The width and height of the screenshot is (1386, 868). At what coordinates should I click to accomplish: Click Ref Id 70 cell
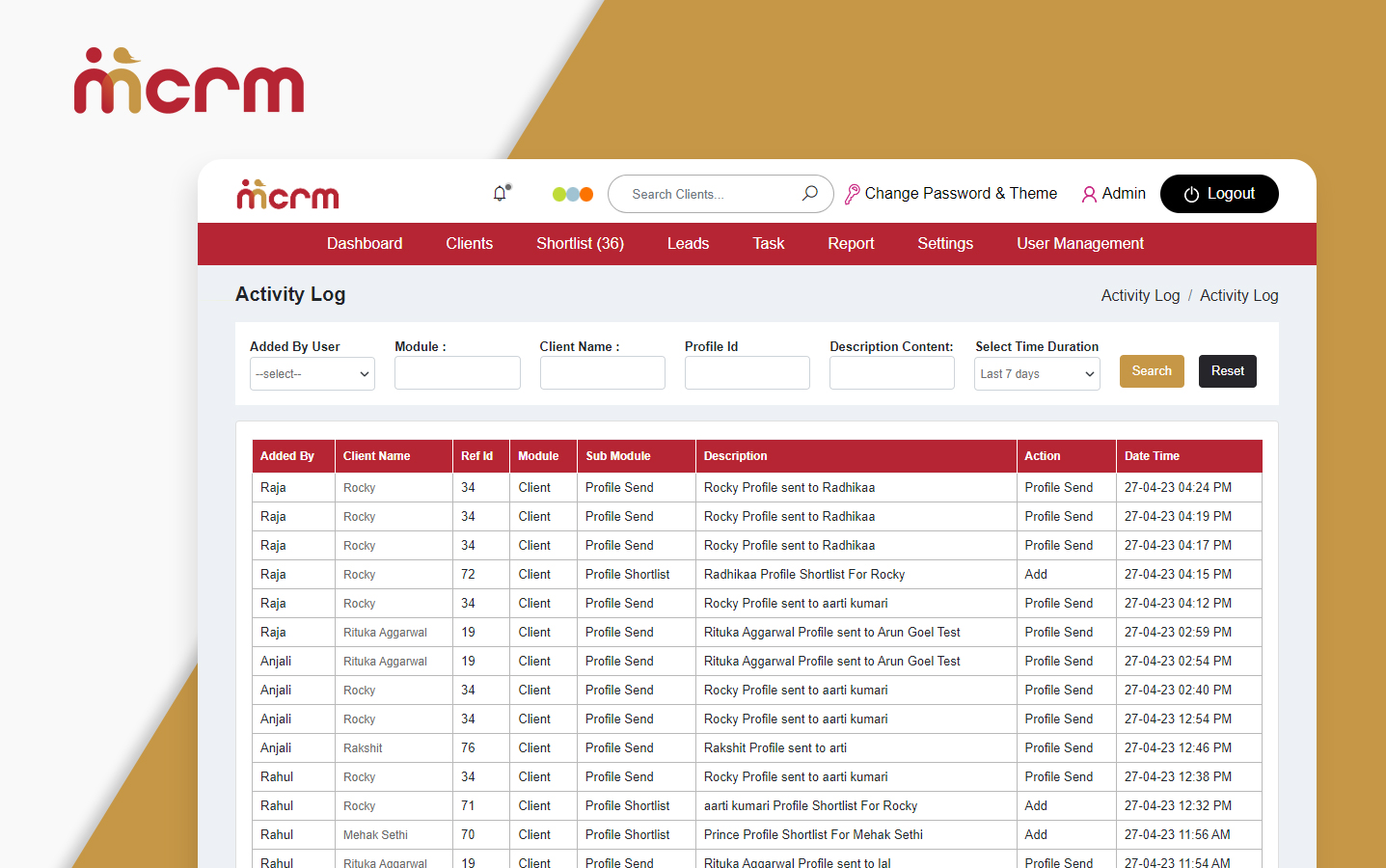(x=468, y=834)
